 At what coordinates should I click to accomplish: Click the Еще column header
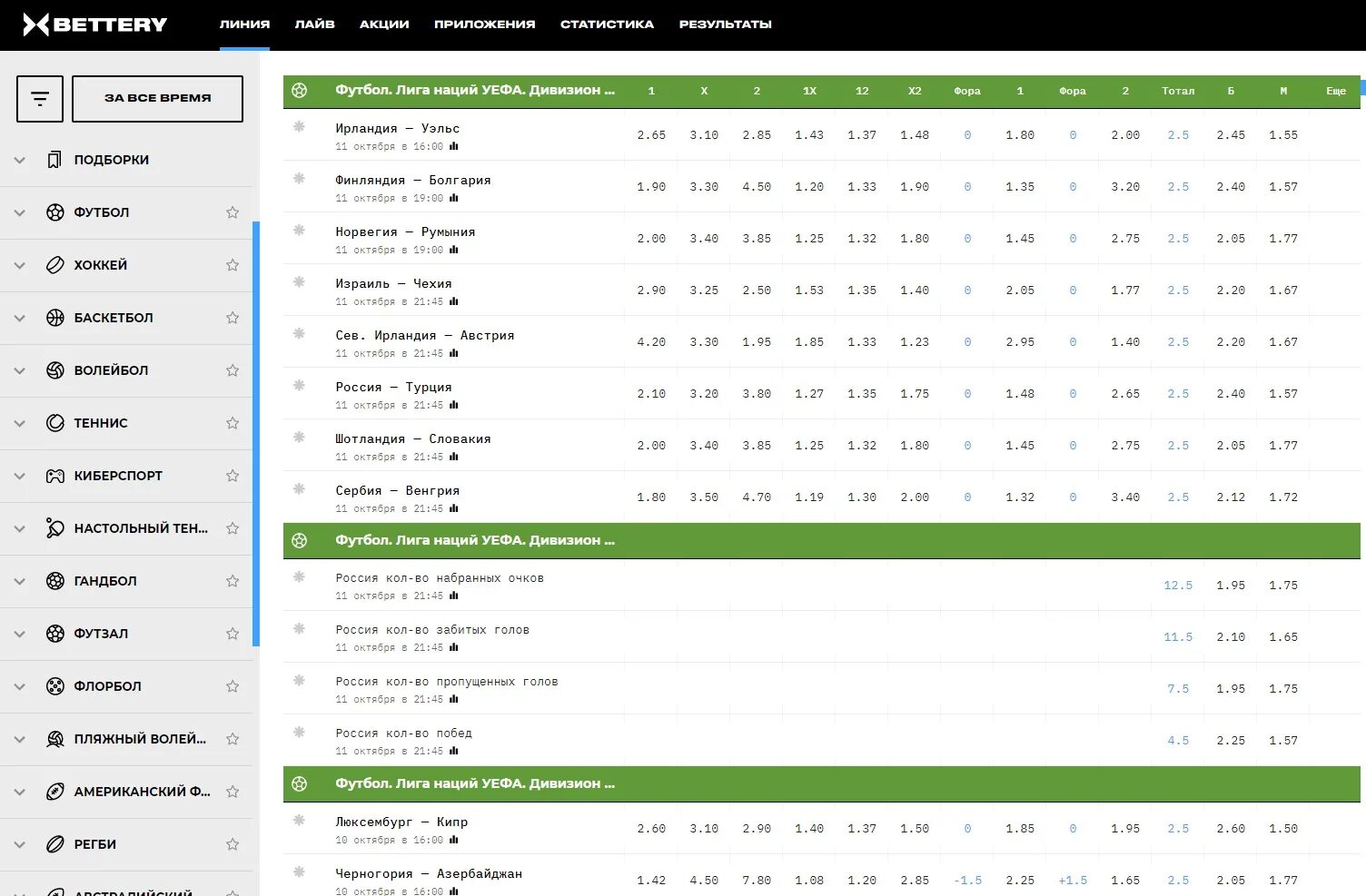point(1336,91)
